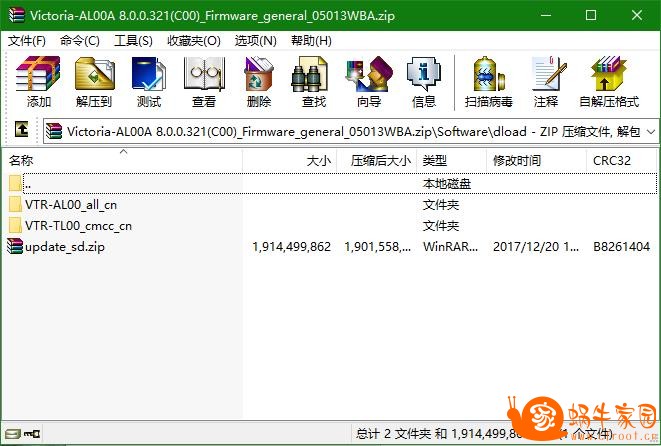
Task: Click the 扫描病毒 (Virus Scan) toolbar icon
Action: point(489,74)
